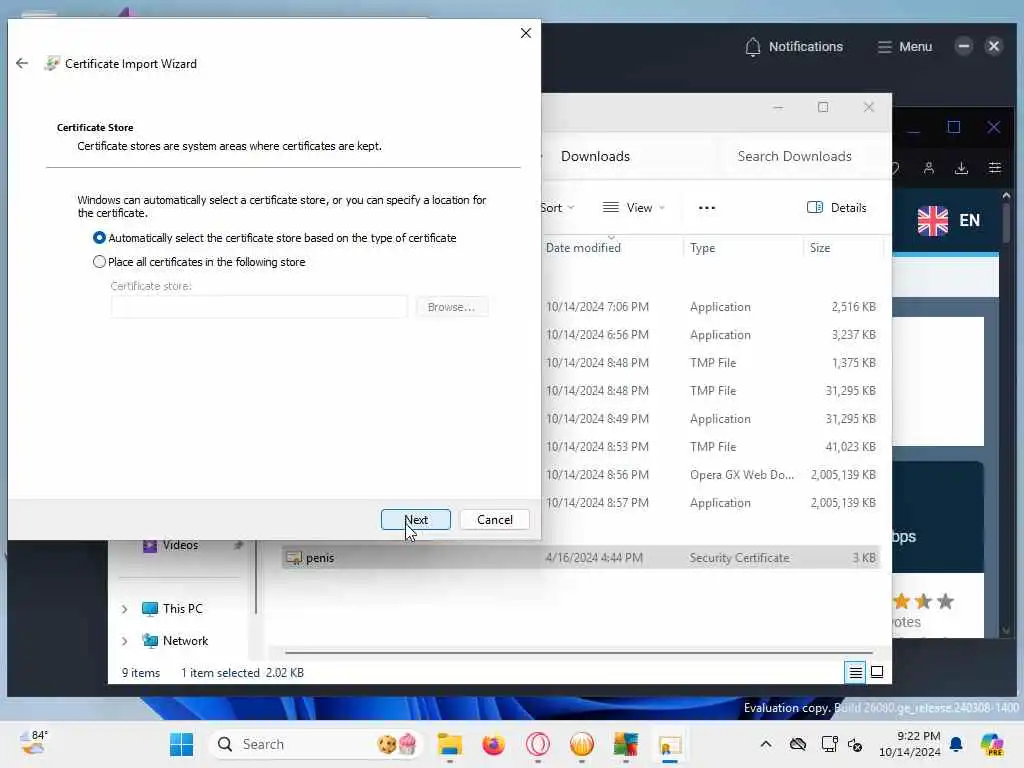Expand Network tree node
1024x768 pixels.
pyautogui.click(x=124, y=641)
